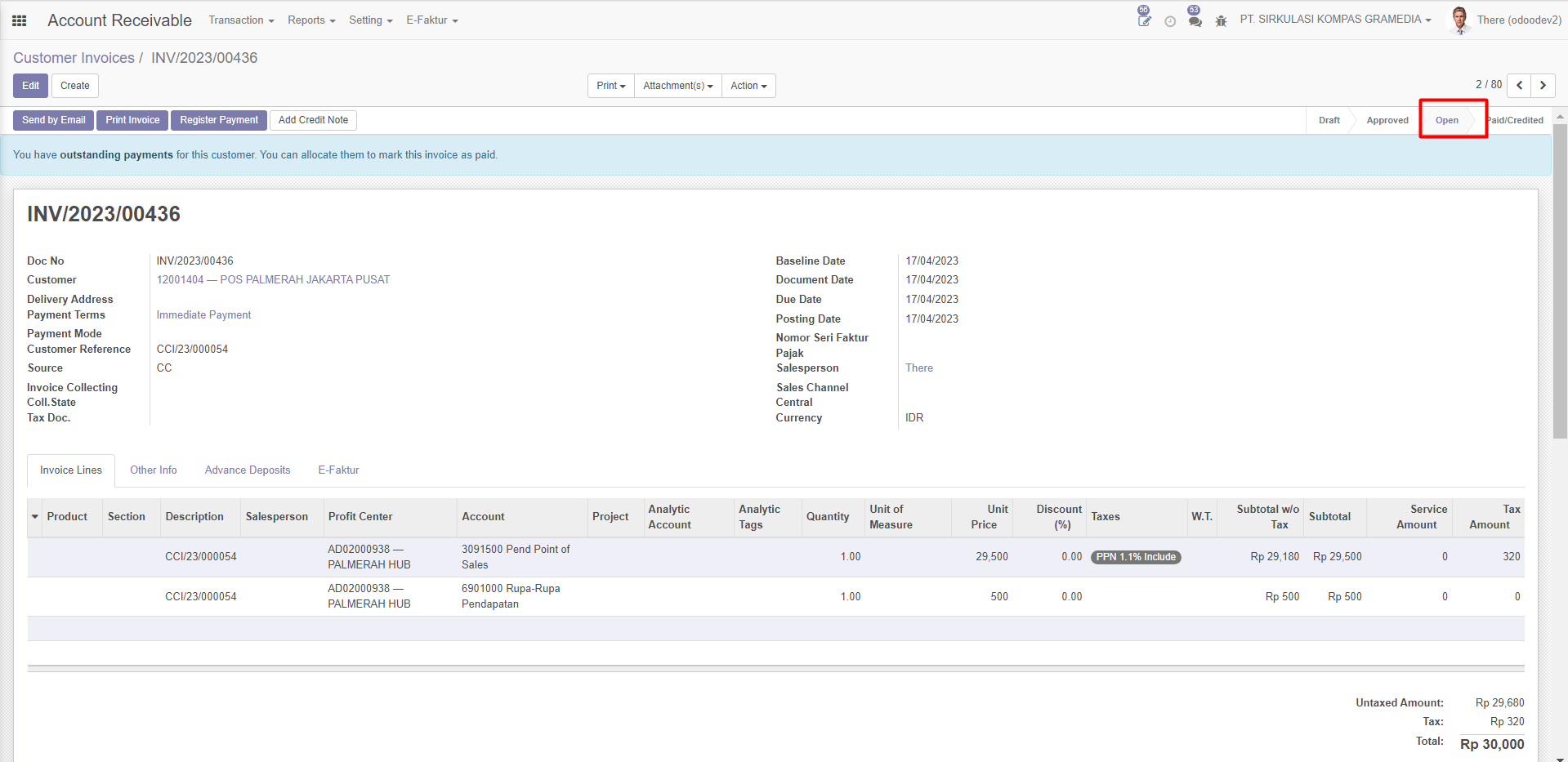1568x762 pixels.
Task: Click Add Credit Note button
Action: coord(313,120)
